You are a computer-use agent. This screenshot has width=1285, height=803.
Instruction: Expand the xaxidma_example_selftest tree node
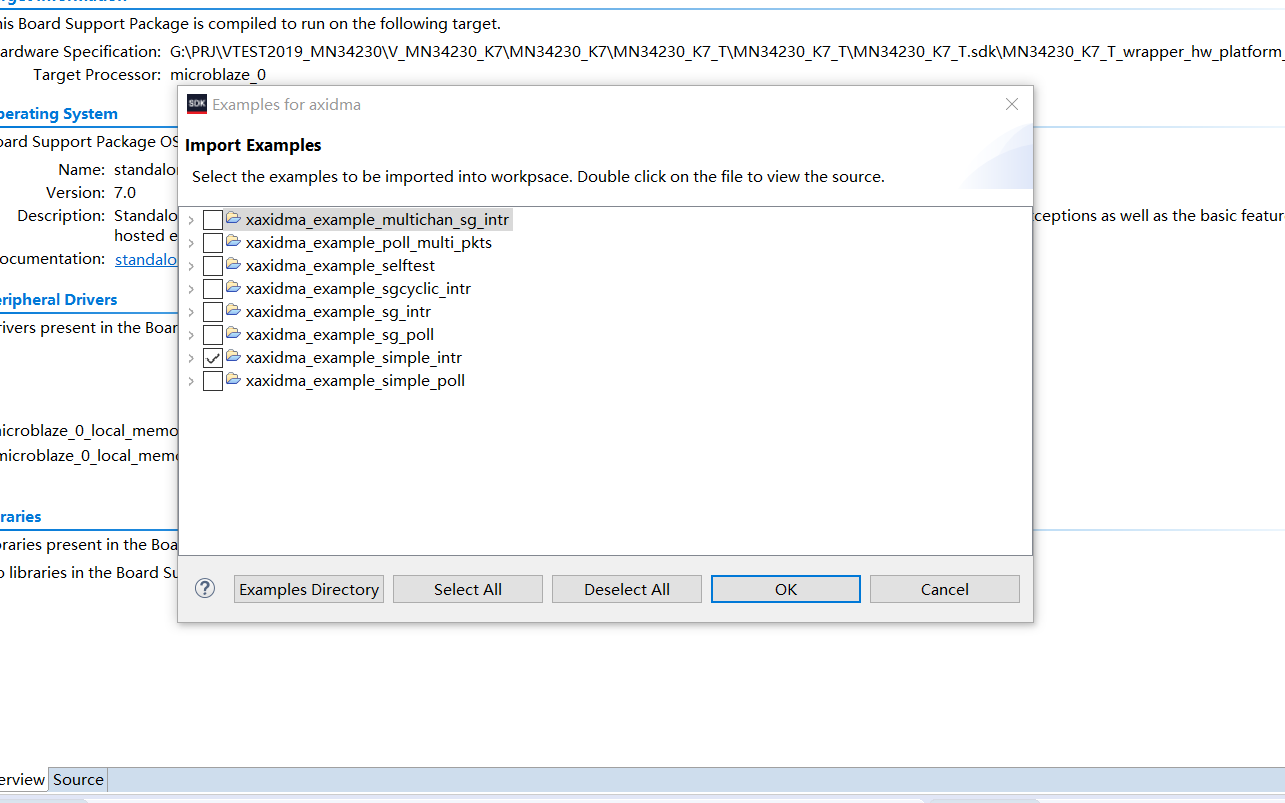[x=191, y=266]
